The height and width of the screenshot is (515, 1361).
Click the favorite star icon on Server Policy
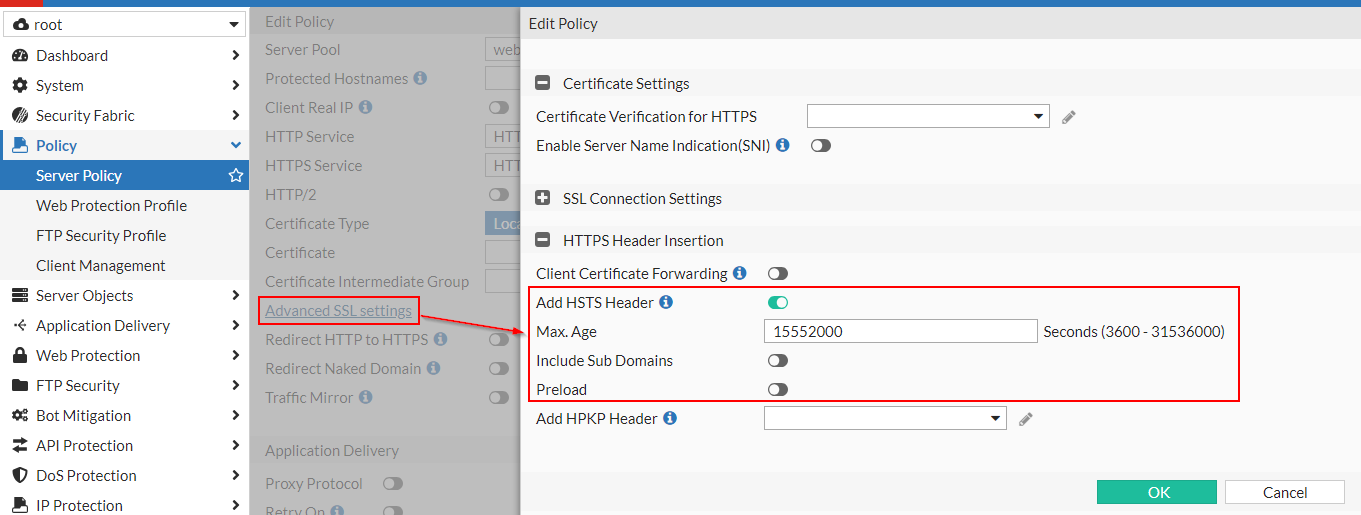click(236, 176)
